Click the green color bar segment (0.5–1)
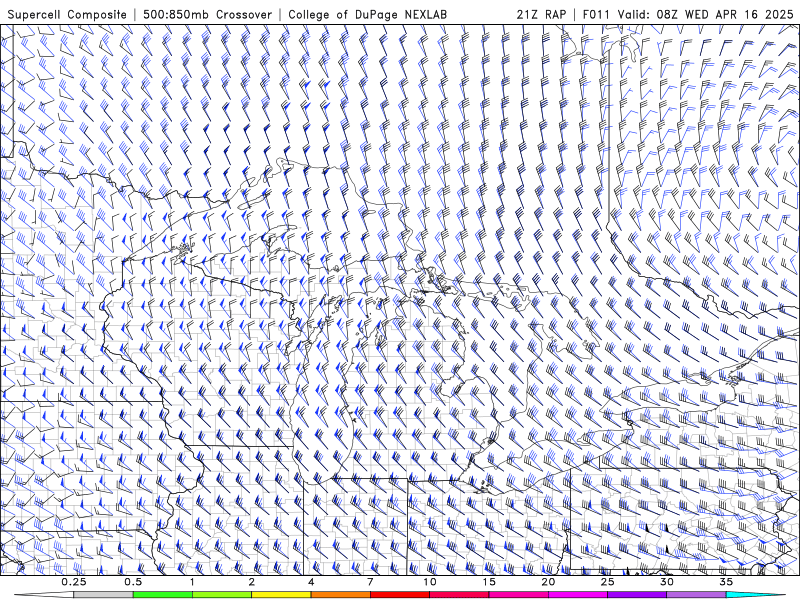This screenshot has width=800, height=600. click(163, 595)
